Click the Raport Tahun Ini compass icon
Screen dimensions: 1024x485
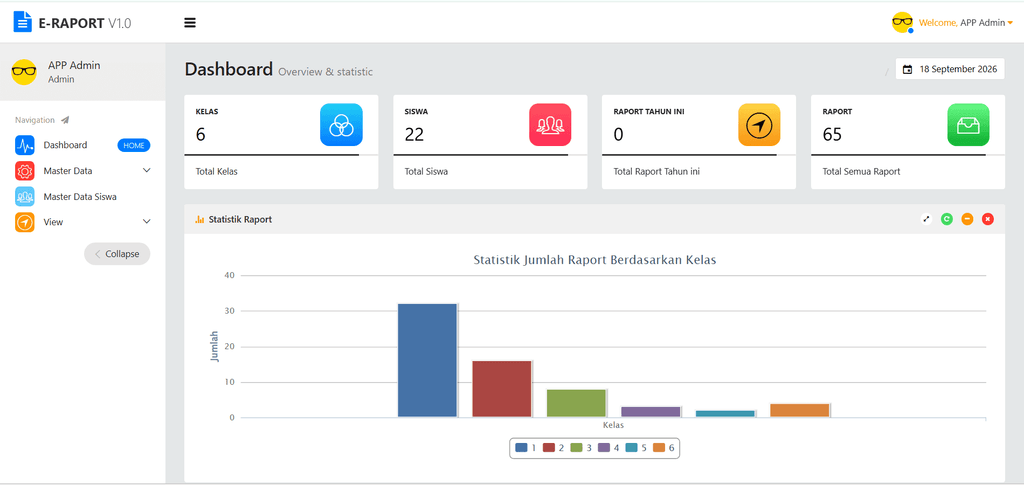[759, 125]
